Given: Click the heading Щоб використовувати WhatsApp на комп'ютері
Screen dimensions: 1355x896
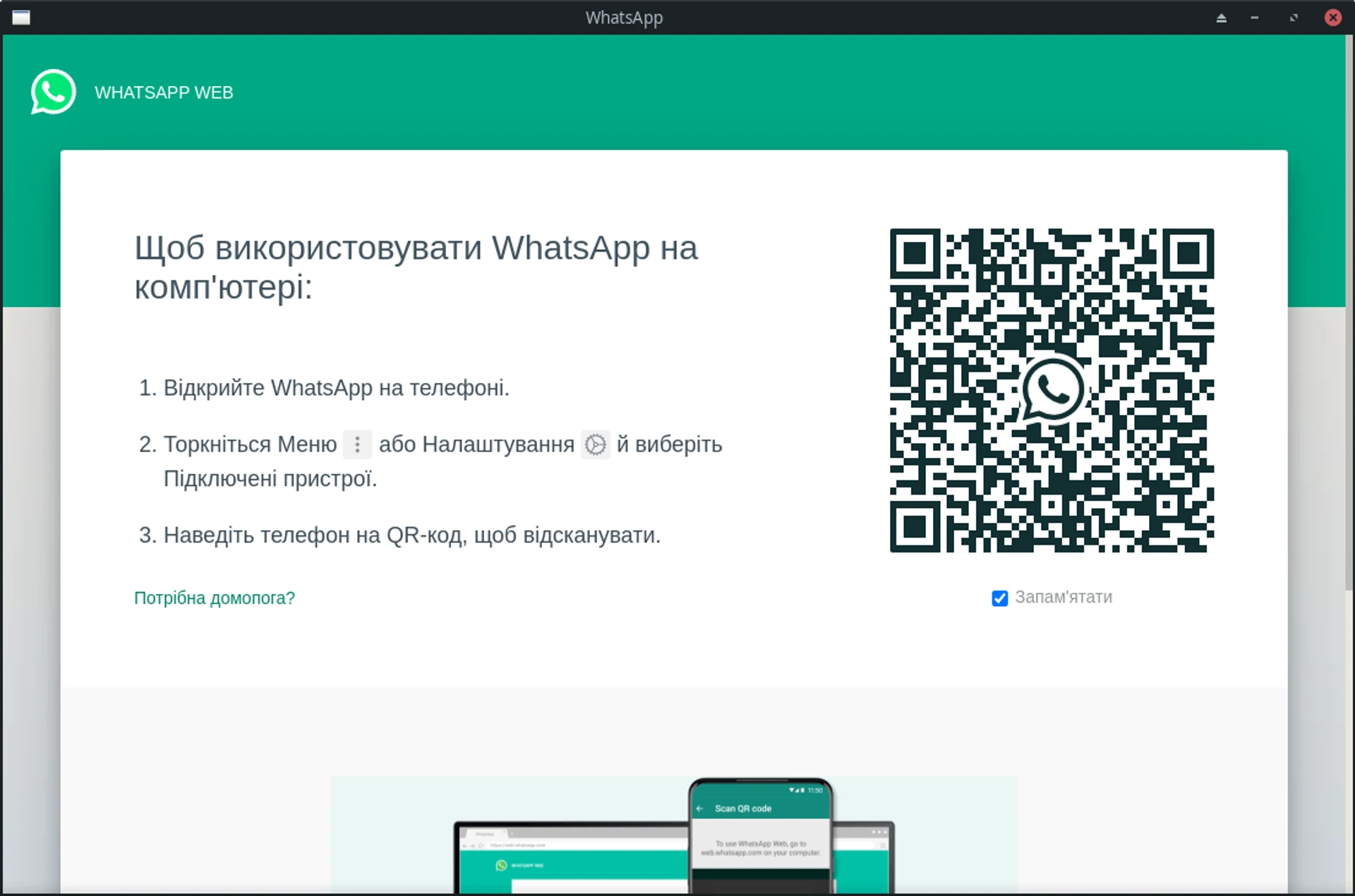Looking at the screenshot, I should 416,267.
